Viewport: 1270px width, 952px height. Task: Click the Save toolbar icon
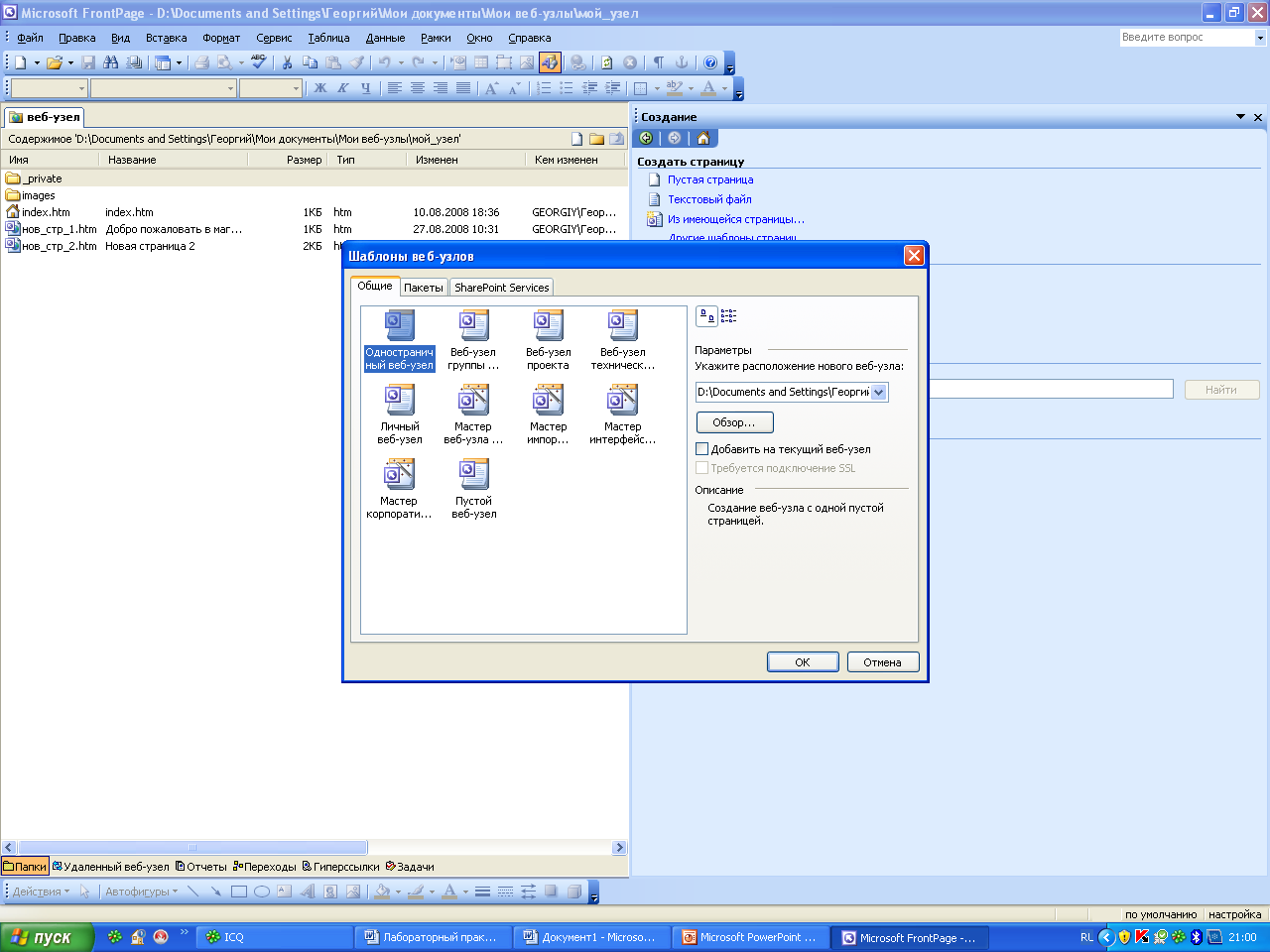point(88,62)
